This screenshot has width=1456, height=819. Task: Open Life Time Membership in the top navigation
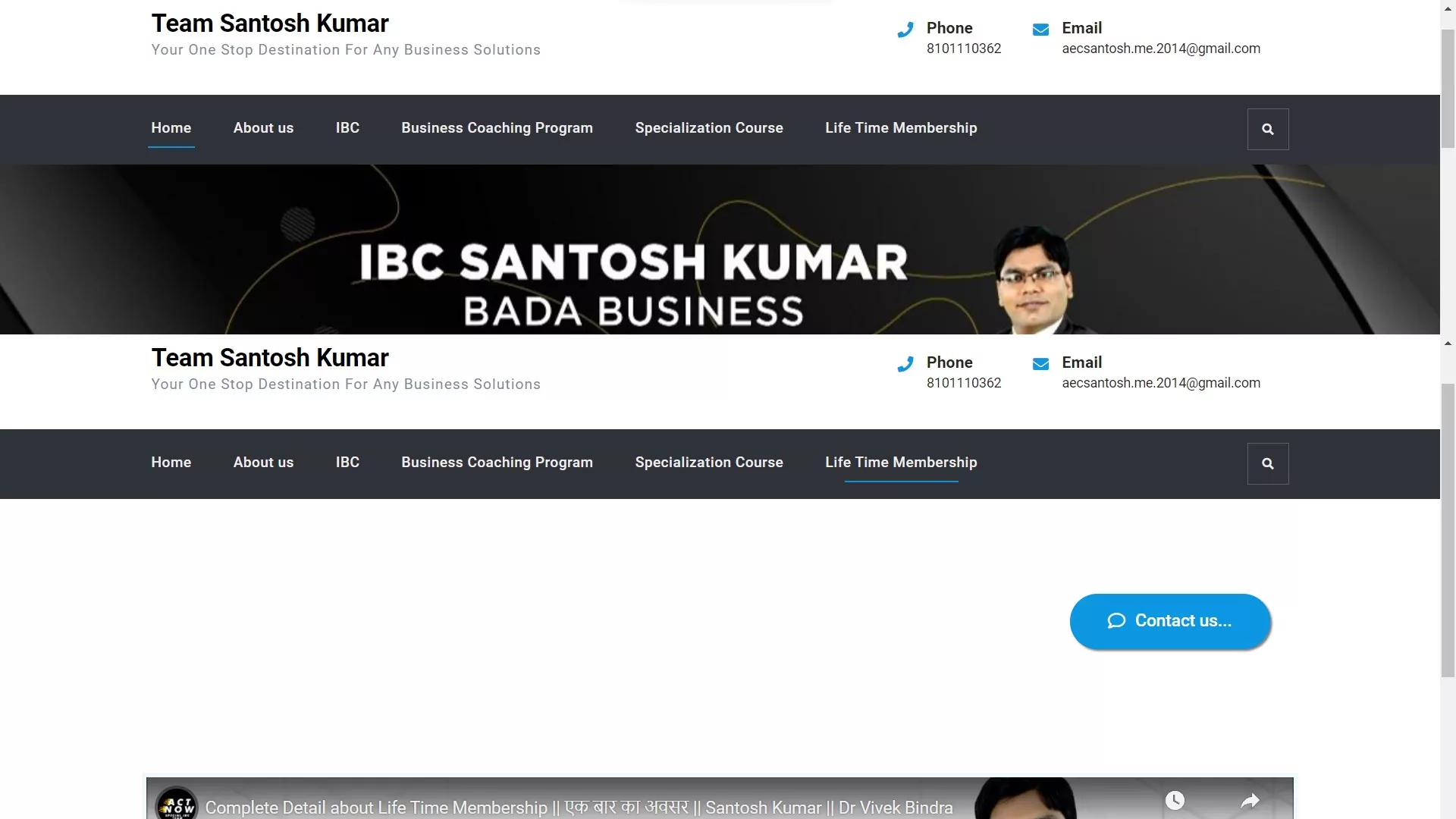click(x=901, y=128)
